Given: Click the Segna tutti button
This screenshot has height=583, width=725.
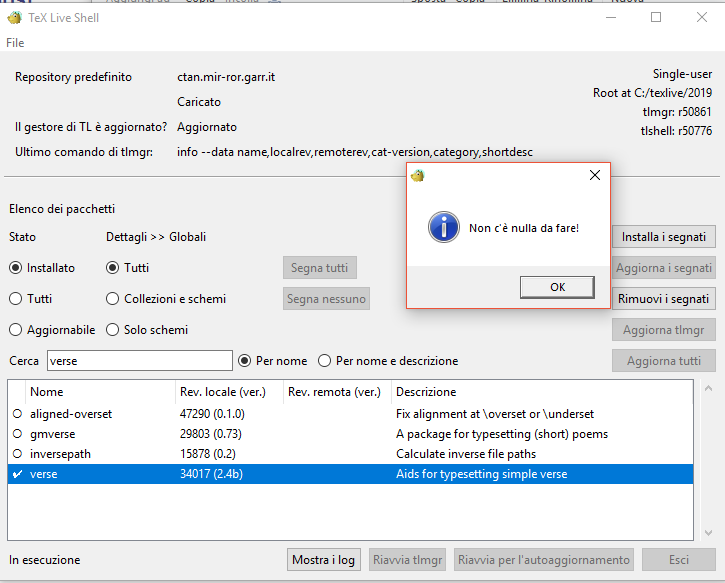Looking at the screenshot, I should pos(319,268).
